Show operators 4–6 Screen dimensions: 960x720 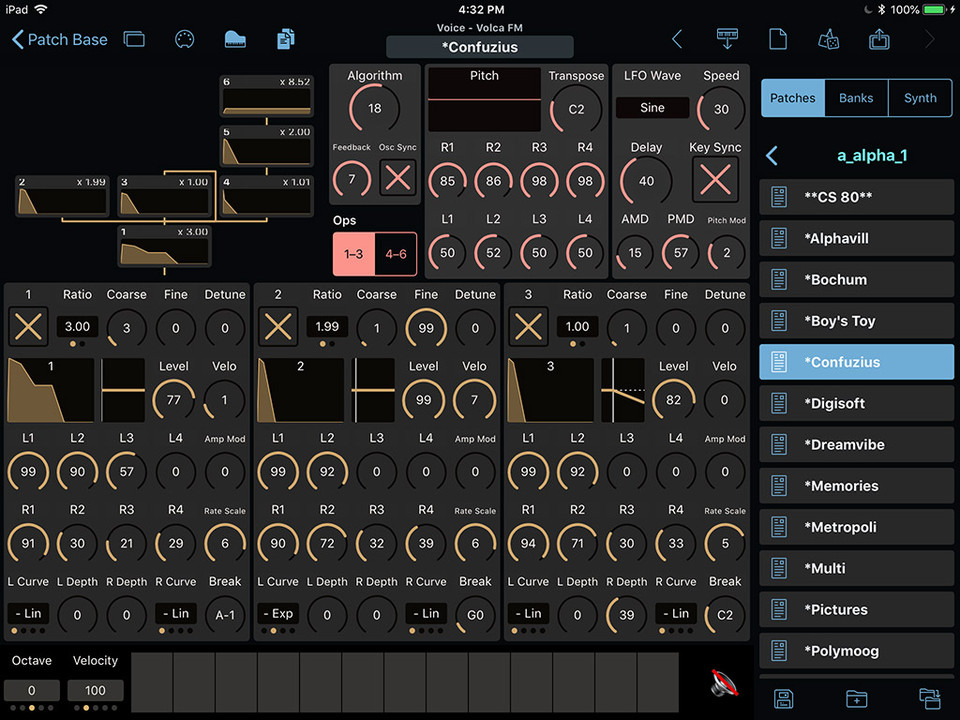[396, 254]
